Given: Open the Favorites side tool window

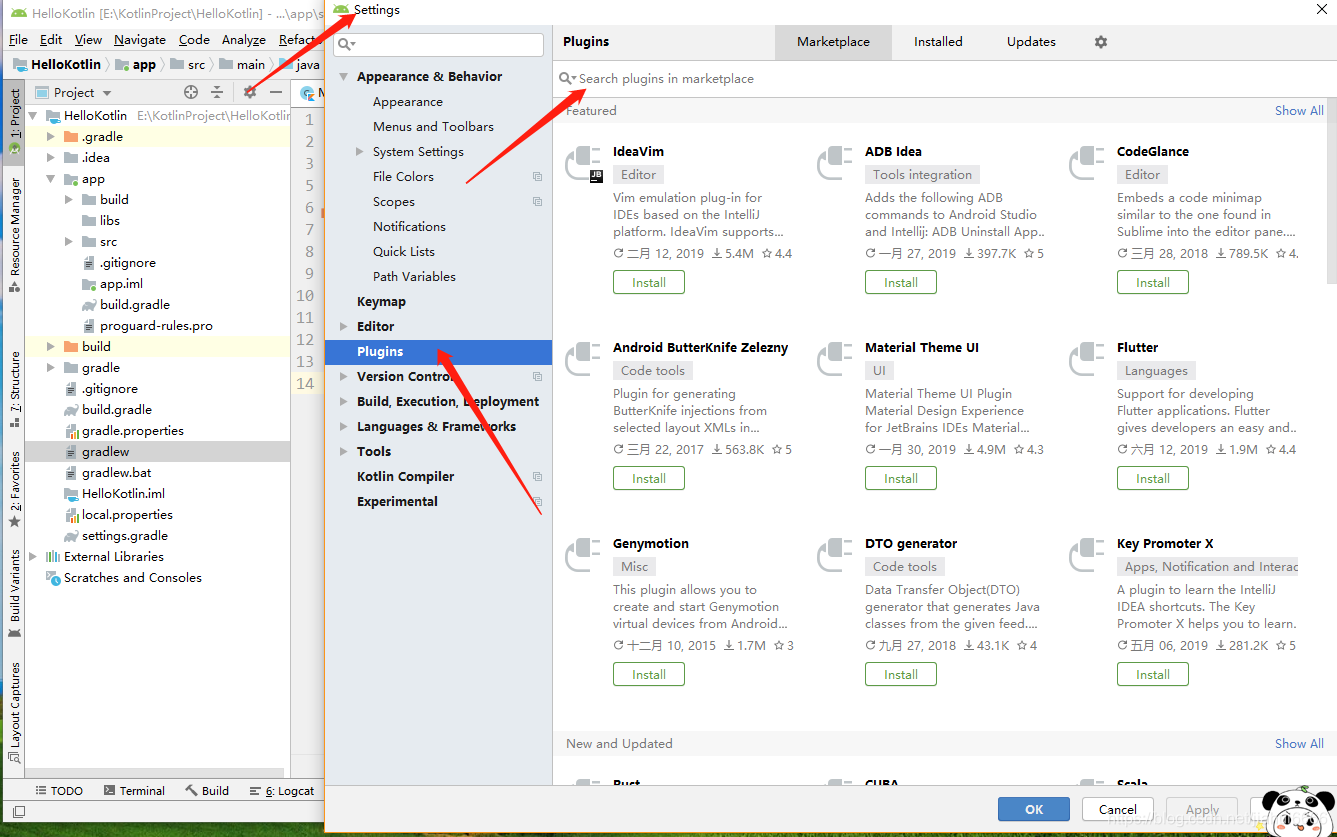Looking at the screenshot, I should (x=14, y=490).
